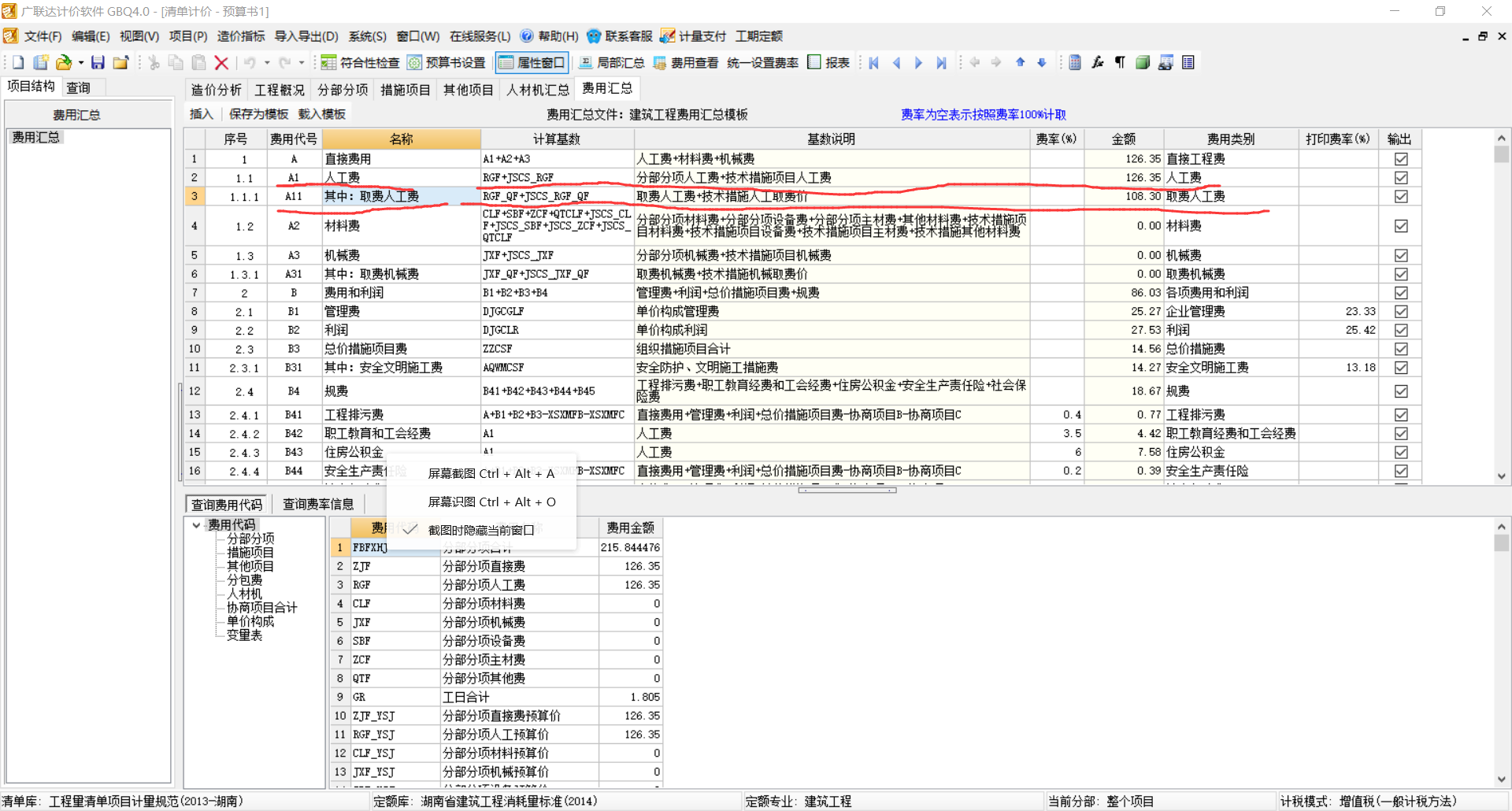Select 人材机 in fee code tree
This screenshot has height=811, width=1512.
244,594
